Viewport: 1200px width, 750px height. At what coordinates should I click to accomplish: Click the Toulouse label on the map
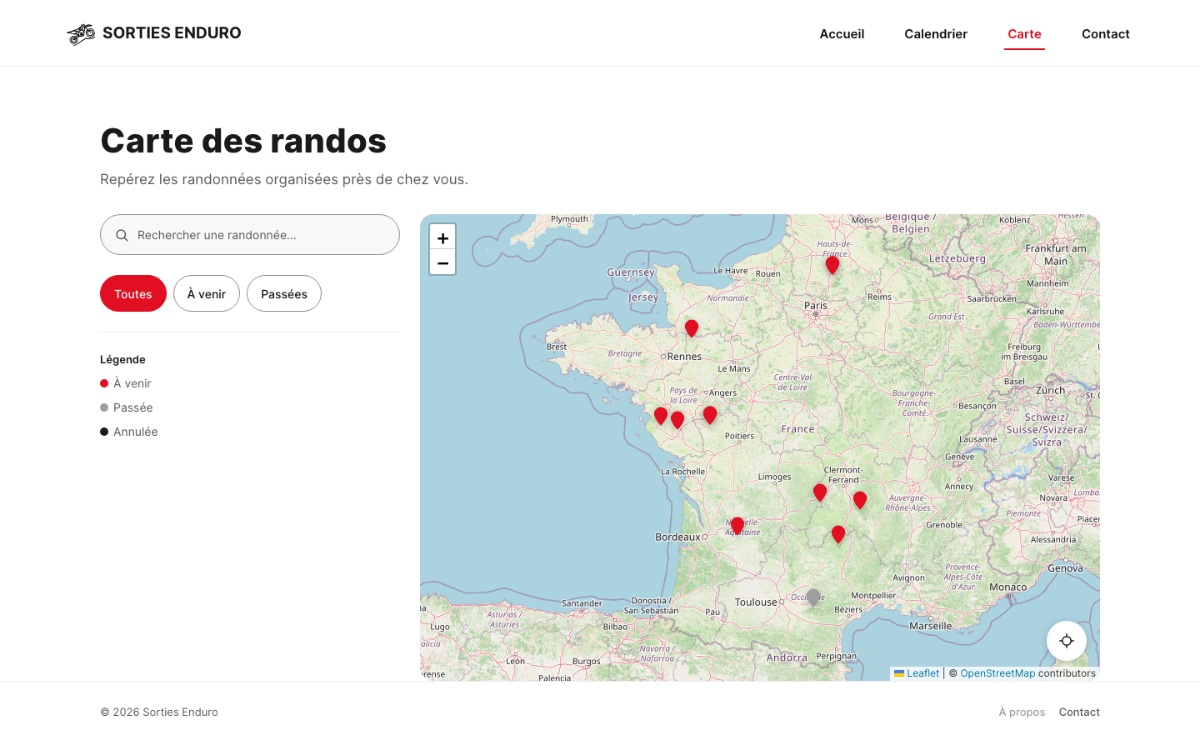tap(756, 602)
